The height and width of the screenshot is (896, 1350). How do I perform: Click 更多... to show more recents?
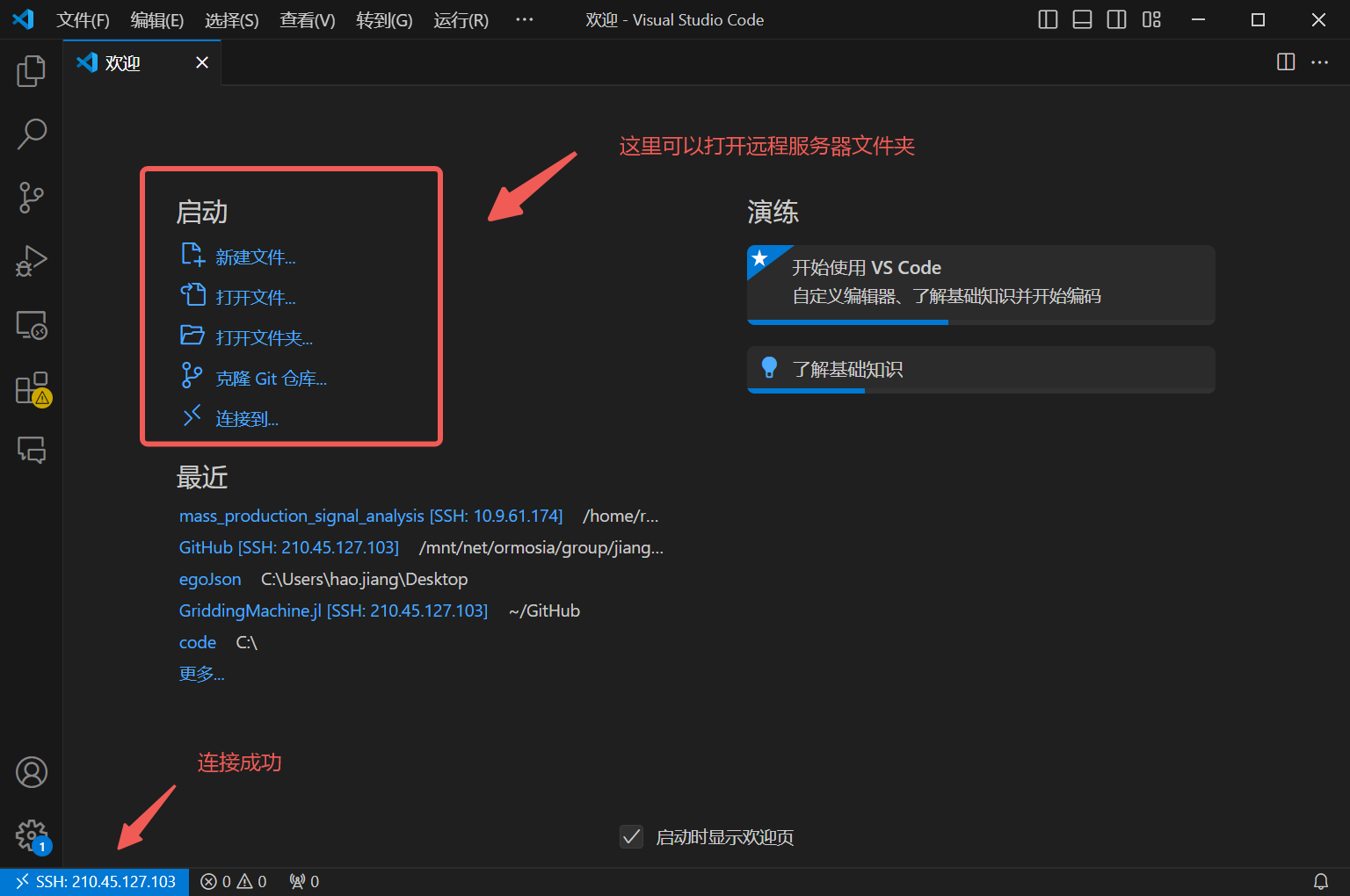pos(201,674)
